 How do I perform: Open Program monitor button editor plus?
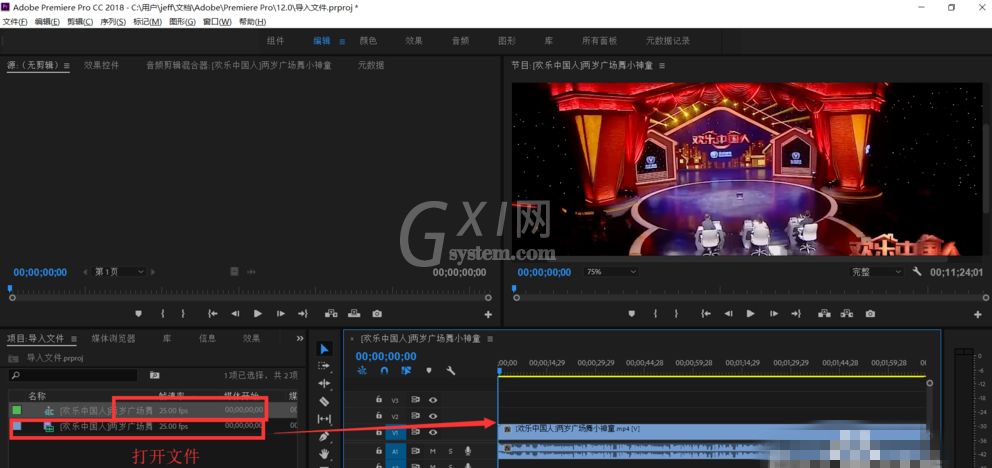tap(979, 314)
